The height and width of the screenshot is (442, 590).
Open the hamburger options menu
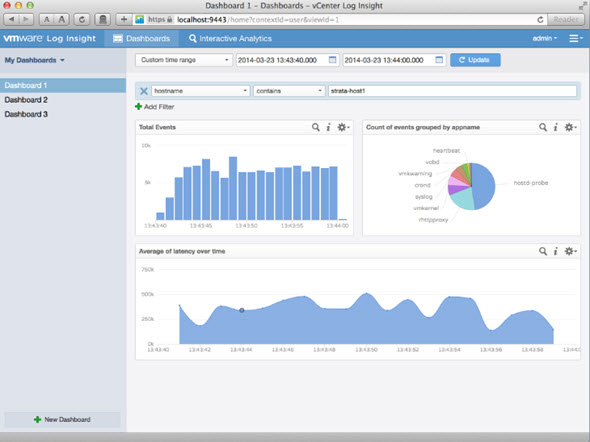pos(576,38)
